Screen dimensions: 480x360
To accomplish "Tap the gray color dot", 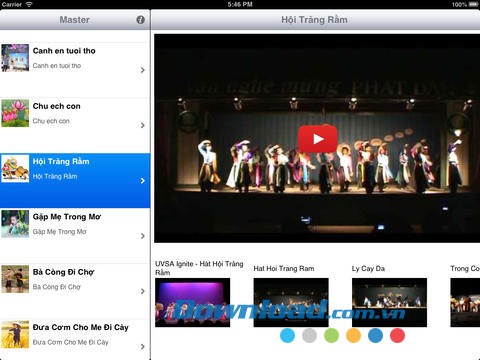I will 309,335.
